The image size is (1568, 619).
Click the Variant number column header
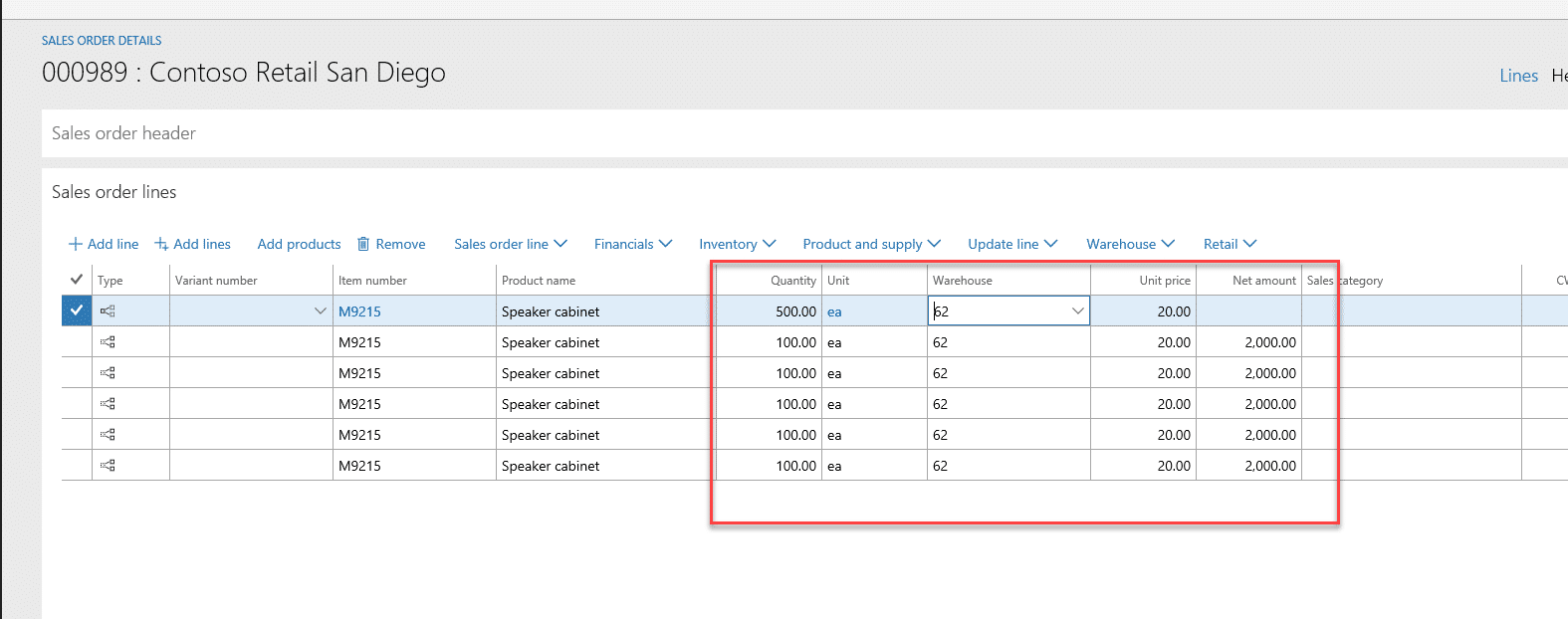(216, 281)
